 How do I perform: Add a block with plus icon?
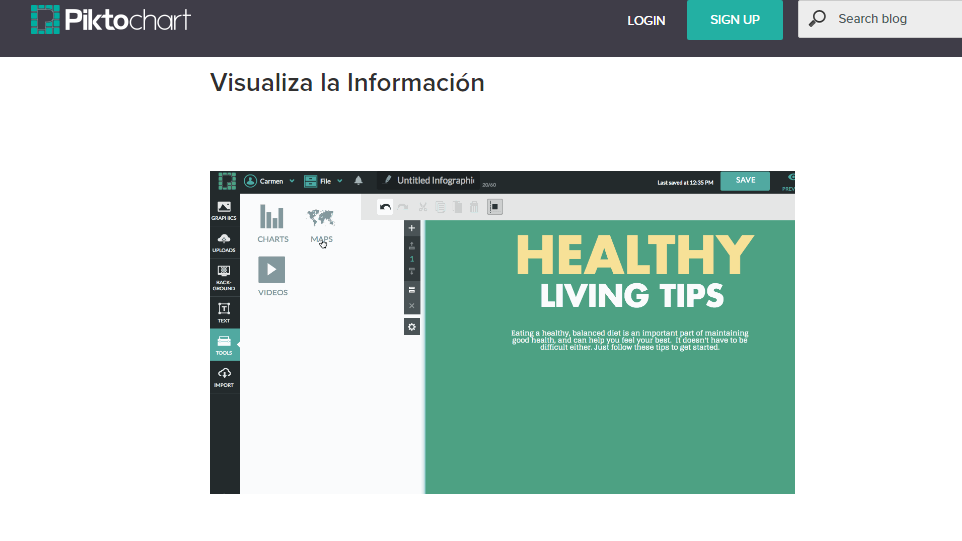click(412, 228)
